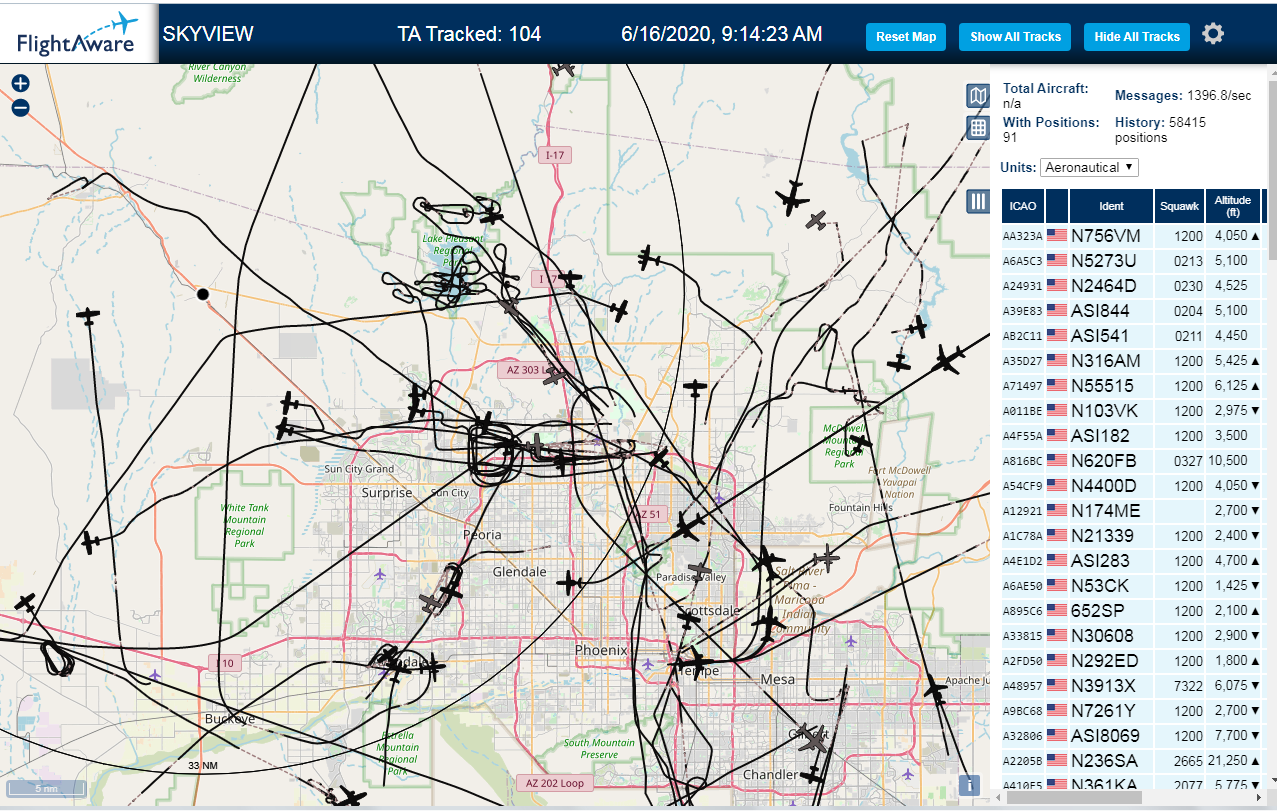The height and width of the screenshot is (811, 1277).
Task: Select aircraft ASI8069 in the table
Action: [1107, 736]
